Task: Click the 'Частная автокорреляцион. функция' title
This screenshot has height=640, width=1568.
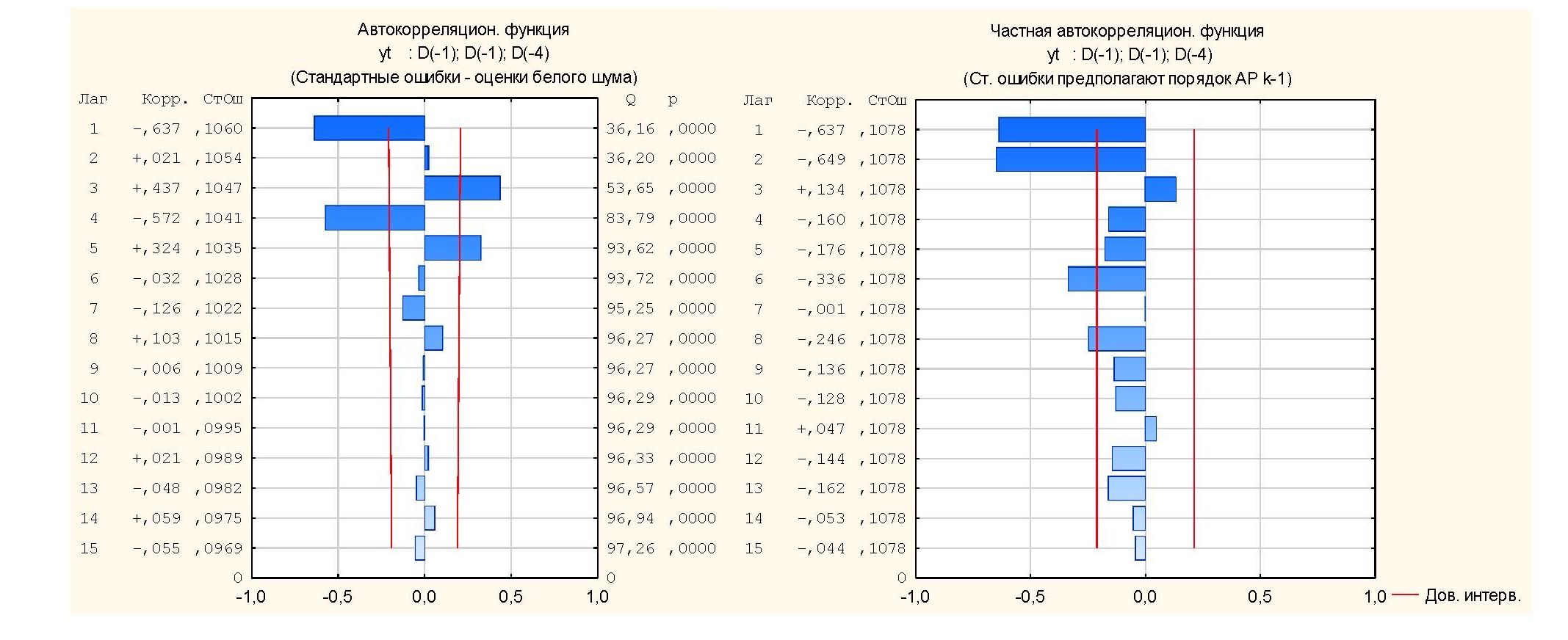Action: tap(1127, 31)
